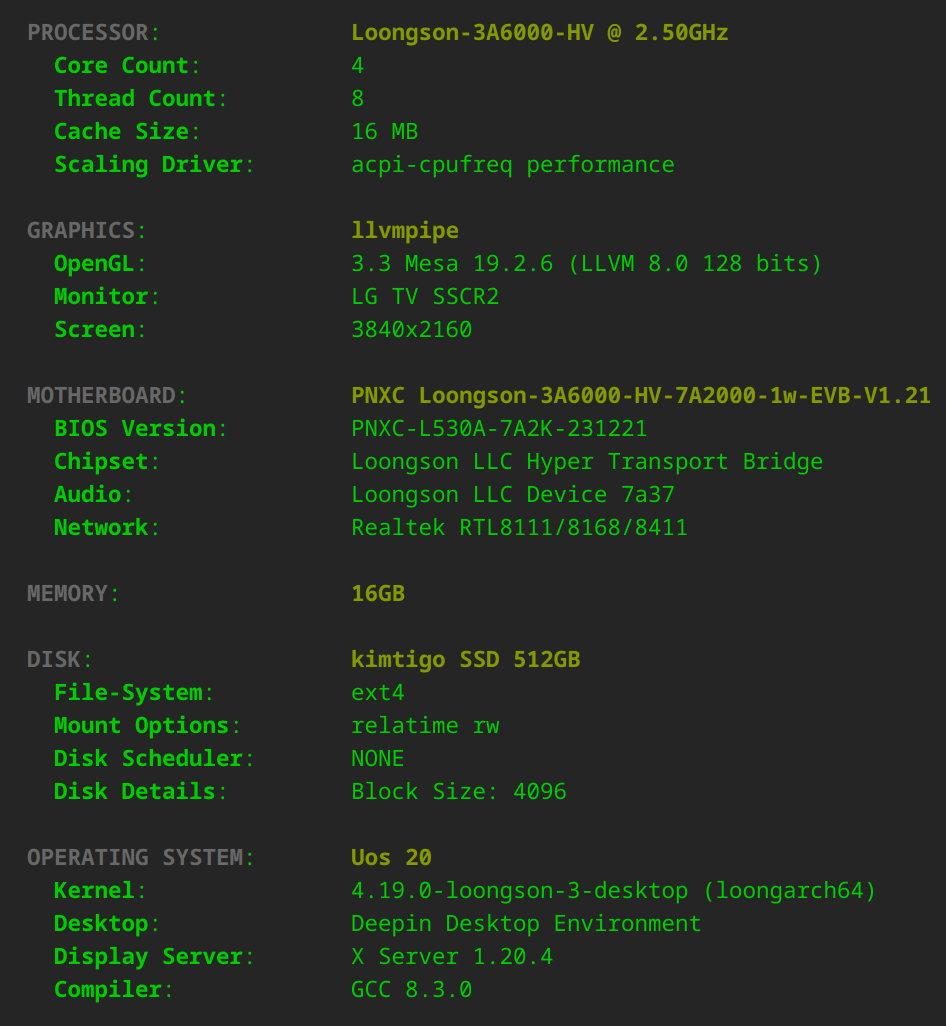Select the LG TV SSCR2 monitor value

point(425,297)
